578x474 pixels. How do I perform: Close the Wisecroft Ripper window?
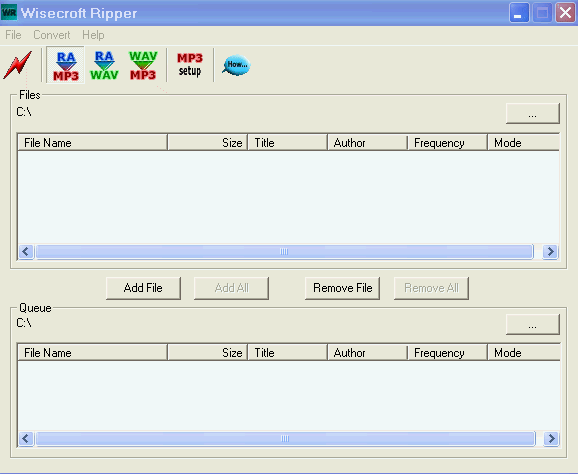click(x=565, y=13)
